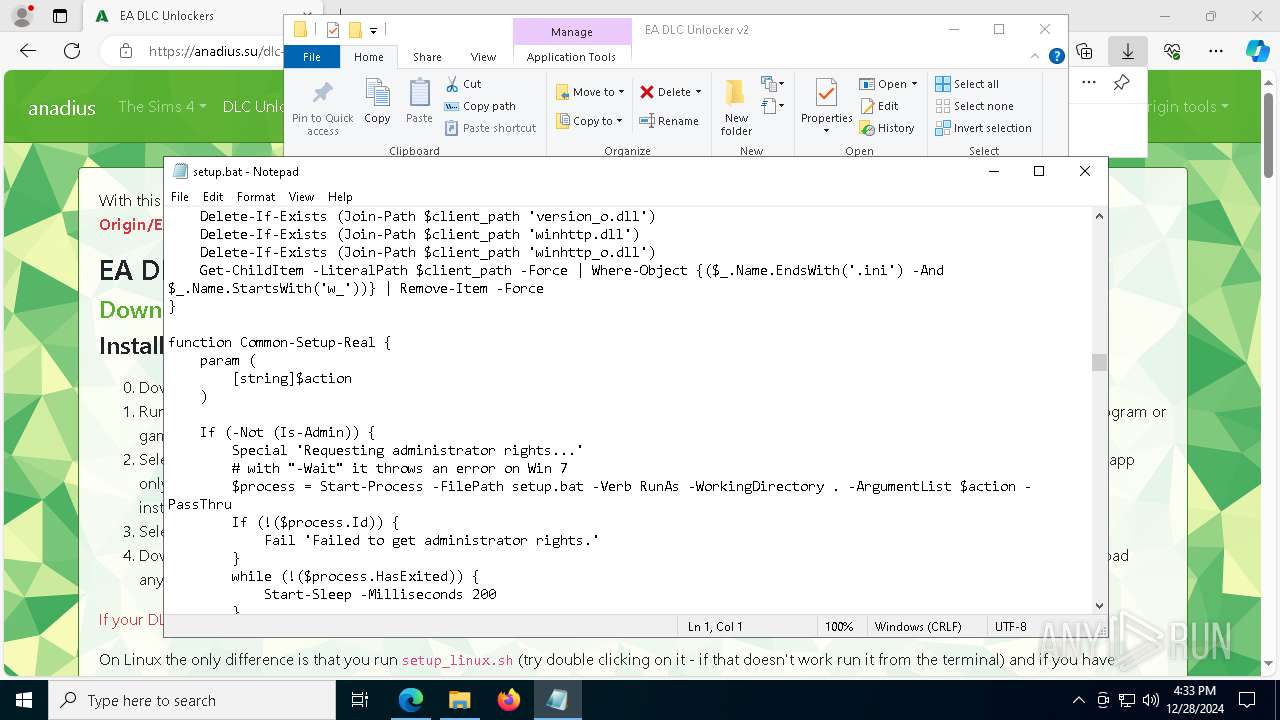Show hidden system tray icons

click(x=1078, y=700)
